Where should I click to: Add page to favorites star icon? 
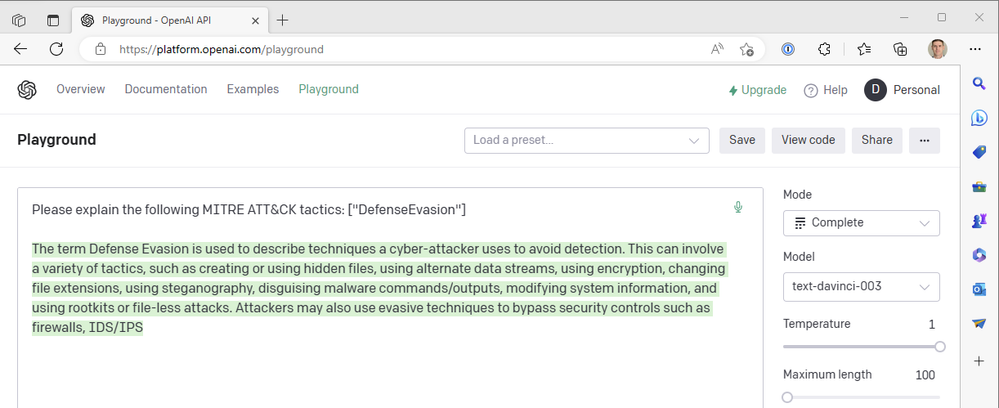(746, 49)
